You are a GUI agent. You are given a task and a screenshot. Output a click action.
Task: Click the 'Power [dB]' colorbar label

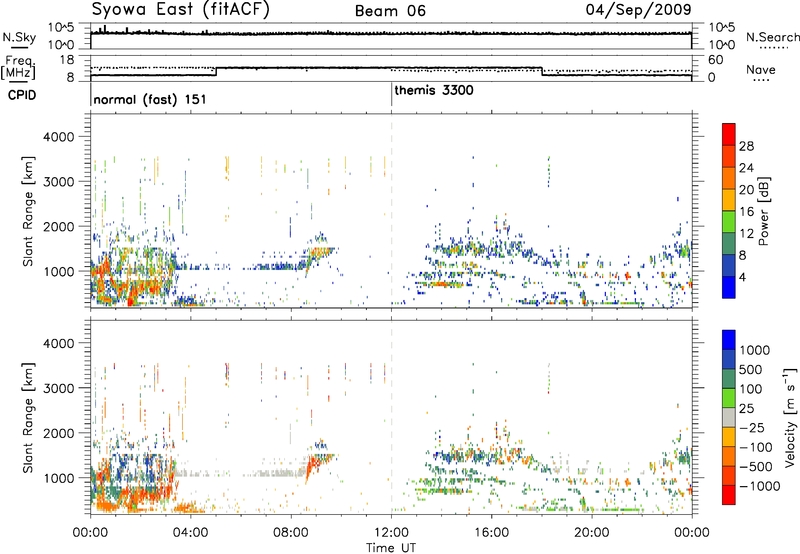click(763, 211)
